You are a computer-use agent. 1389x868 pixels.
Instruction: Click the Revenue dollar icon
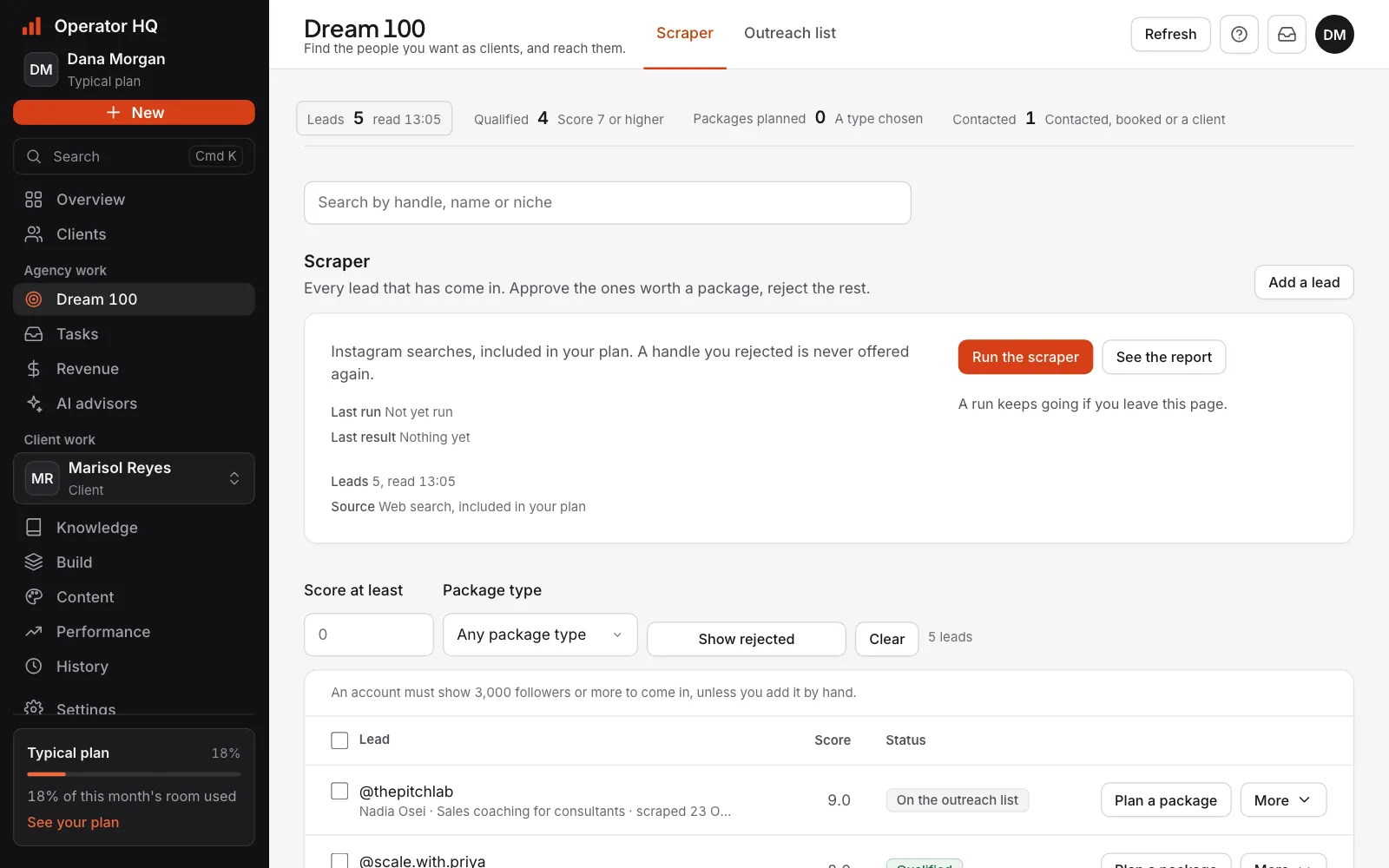(34, 369)
